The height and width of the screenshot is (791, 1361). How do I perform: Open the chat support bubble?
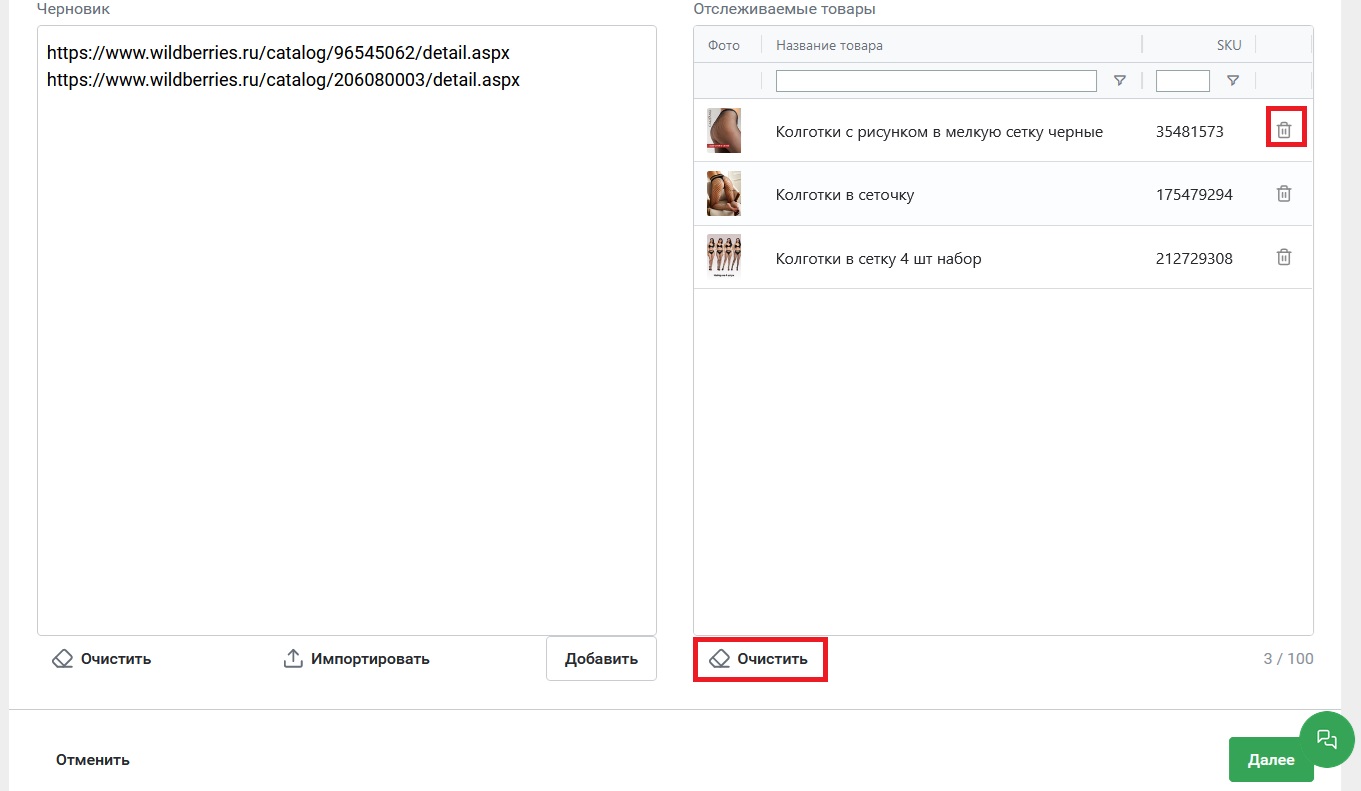tap(1327, 739)
